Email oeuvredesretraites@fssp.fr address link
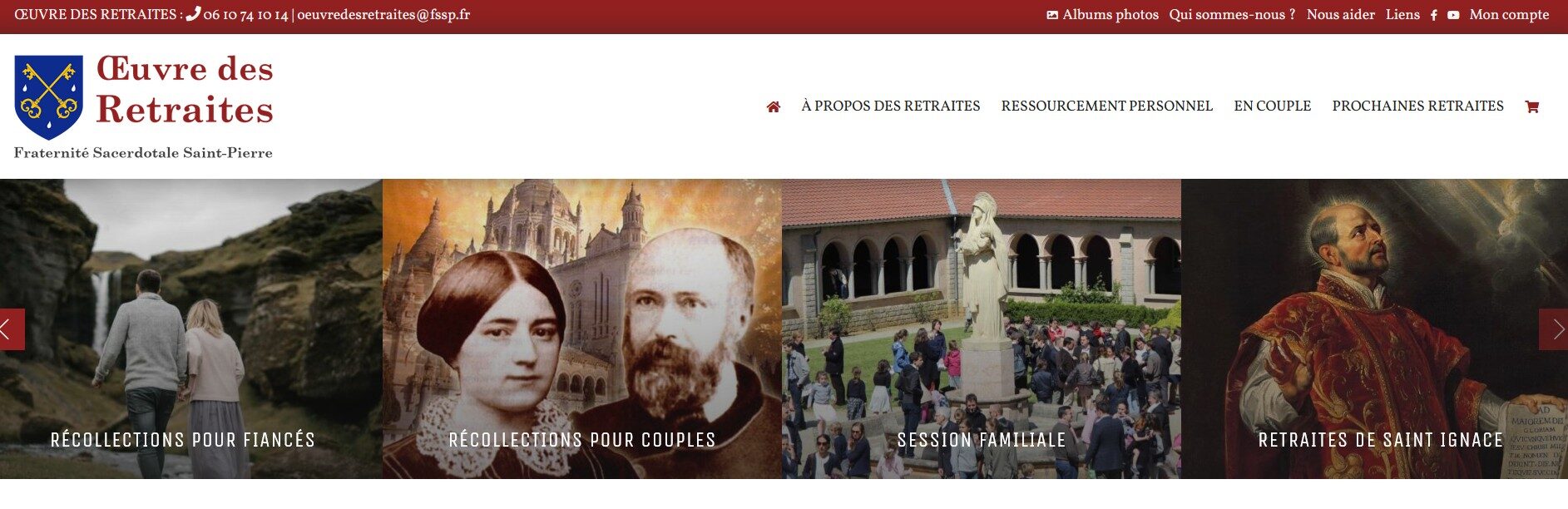The height and width of the screenshot is (509, 1568). point(383,15)
